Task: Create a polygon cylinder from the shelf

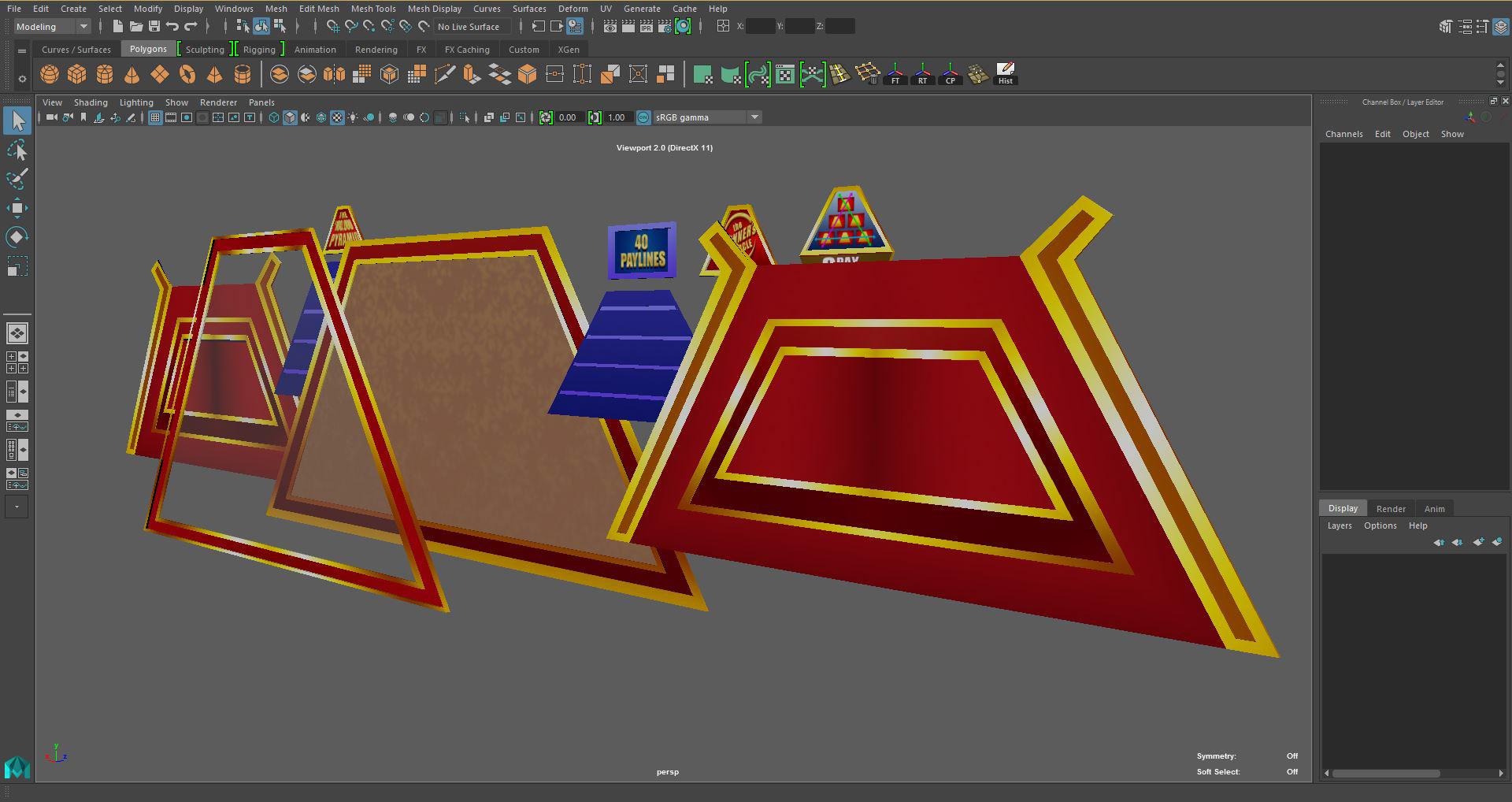Action: (x=105, y=75)
